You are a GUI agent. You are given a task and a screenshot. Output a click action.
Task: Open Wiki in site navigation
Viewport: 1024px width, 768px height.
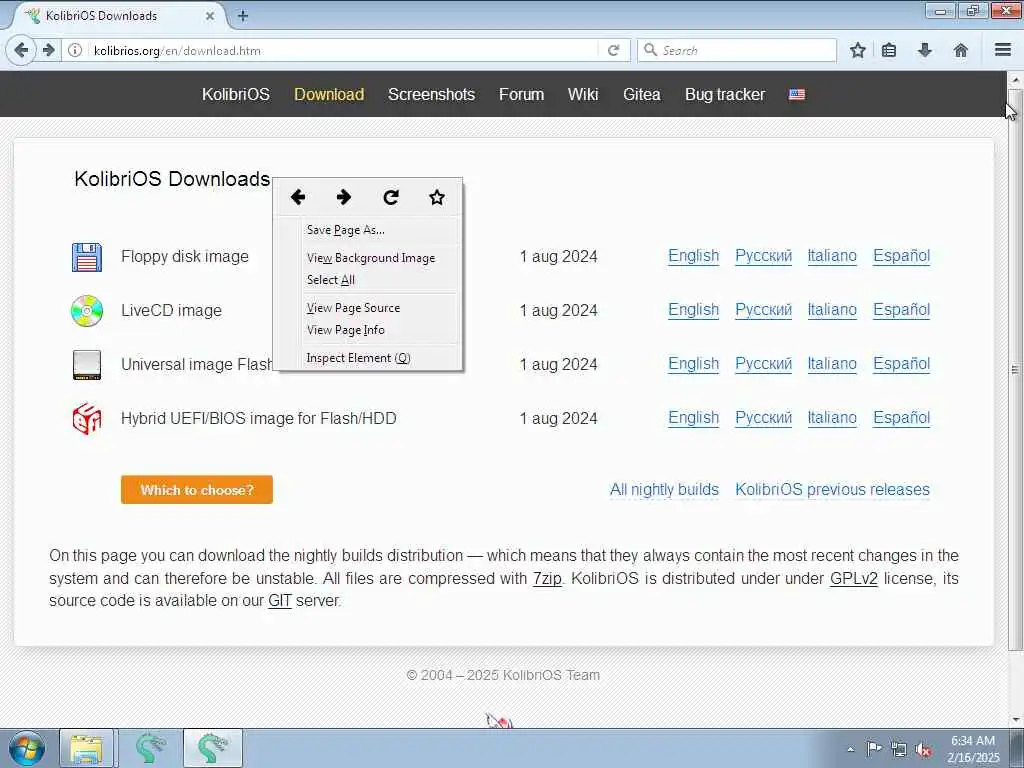(x=583, y=95)
